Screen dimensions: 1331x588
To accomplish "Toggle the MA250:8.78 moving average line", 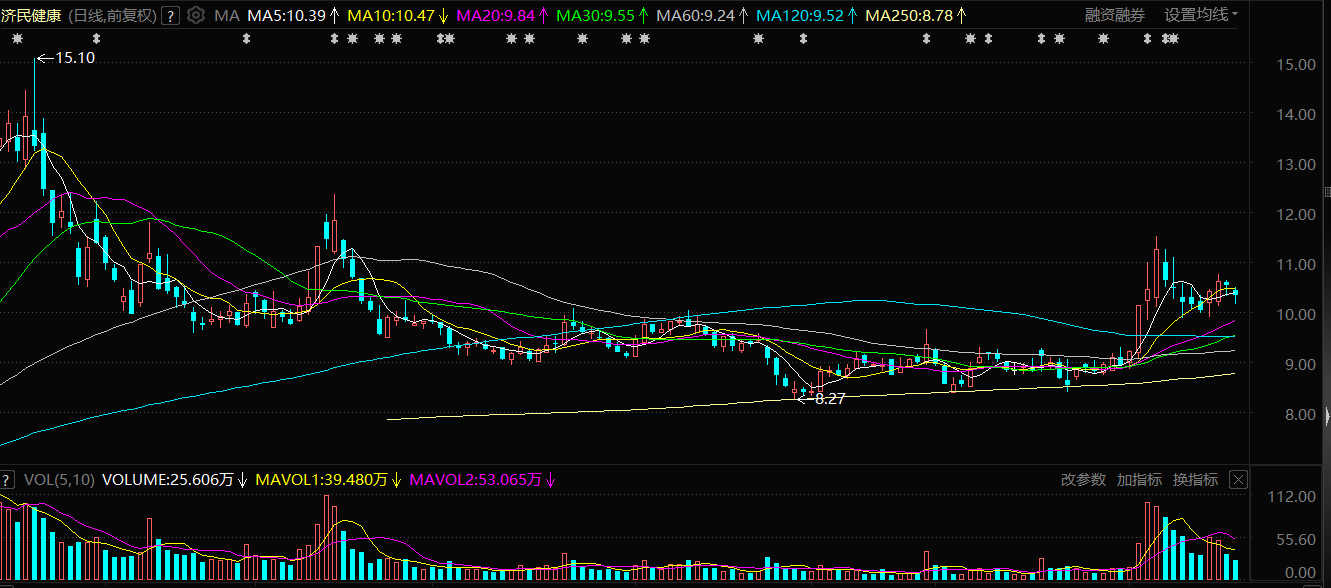I will 916,15.
